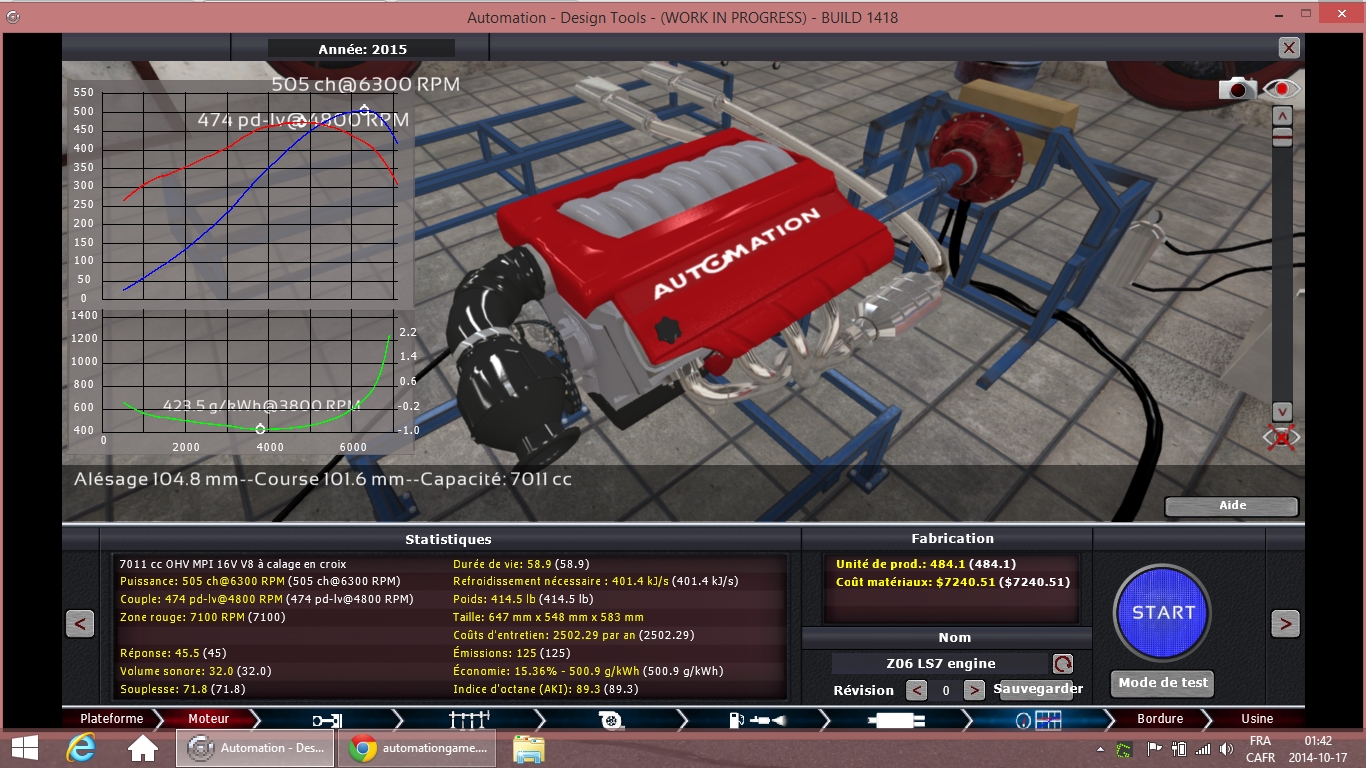Screen dimensions: 1366x768
Task: Click the Zone rouge: 7100 RPM stat
Action: (202, 617)
